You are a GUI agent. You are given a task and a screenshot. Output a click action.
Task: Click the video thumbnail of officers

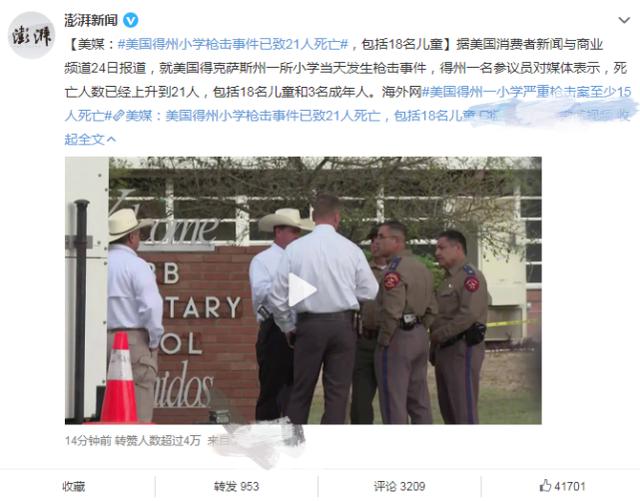(x=303, y=290)
